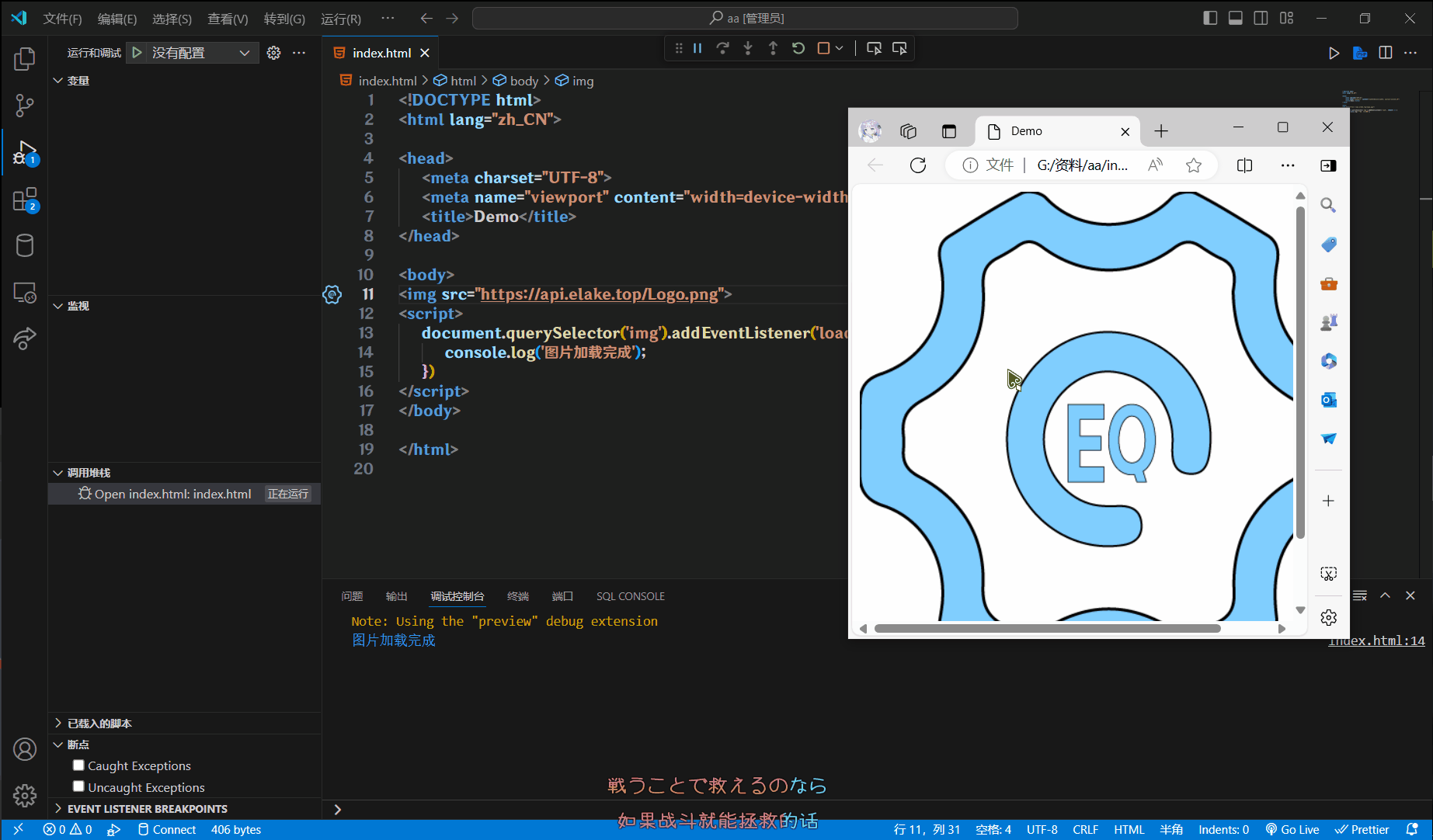The width and height of the screenshot is (1433, 840).
Task: Open Live Share view
Action: [25, 338]
